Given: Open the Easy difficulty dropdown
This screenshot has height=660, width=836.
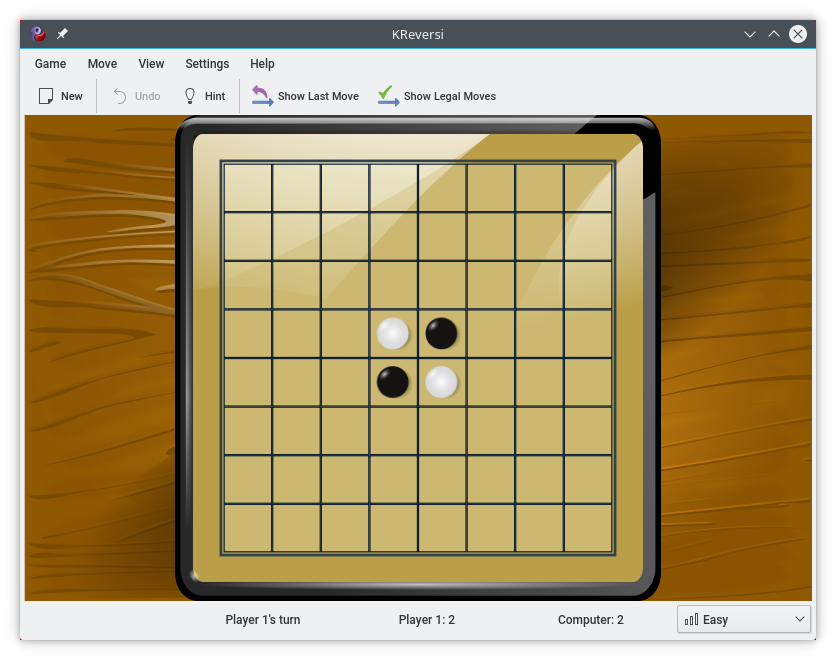Looking at the screenshot, I should (x=744, y=619).
